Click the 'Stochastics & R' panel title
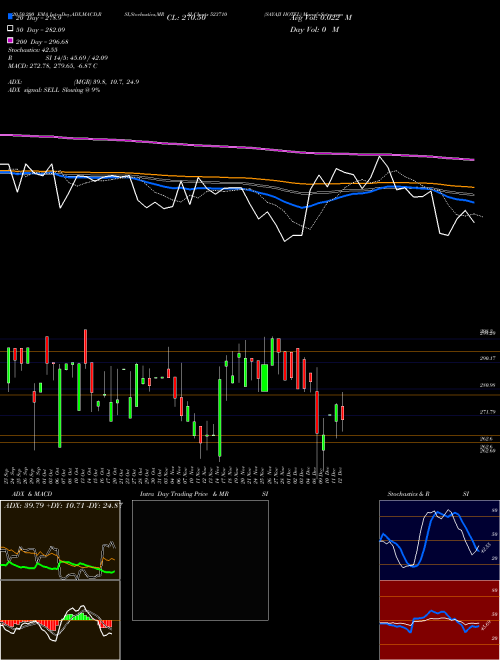The image size is (500, 660). (x=409, y=494)
